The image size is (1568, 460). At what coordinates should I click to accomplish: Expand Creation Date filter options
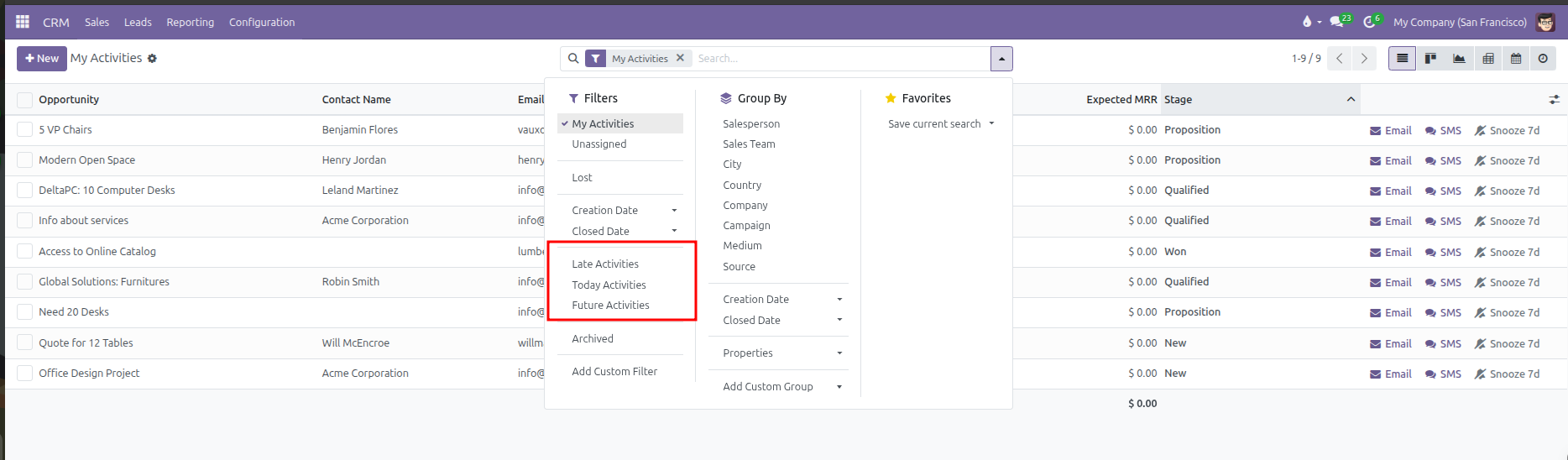620,210
